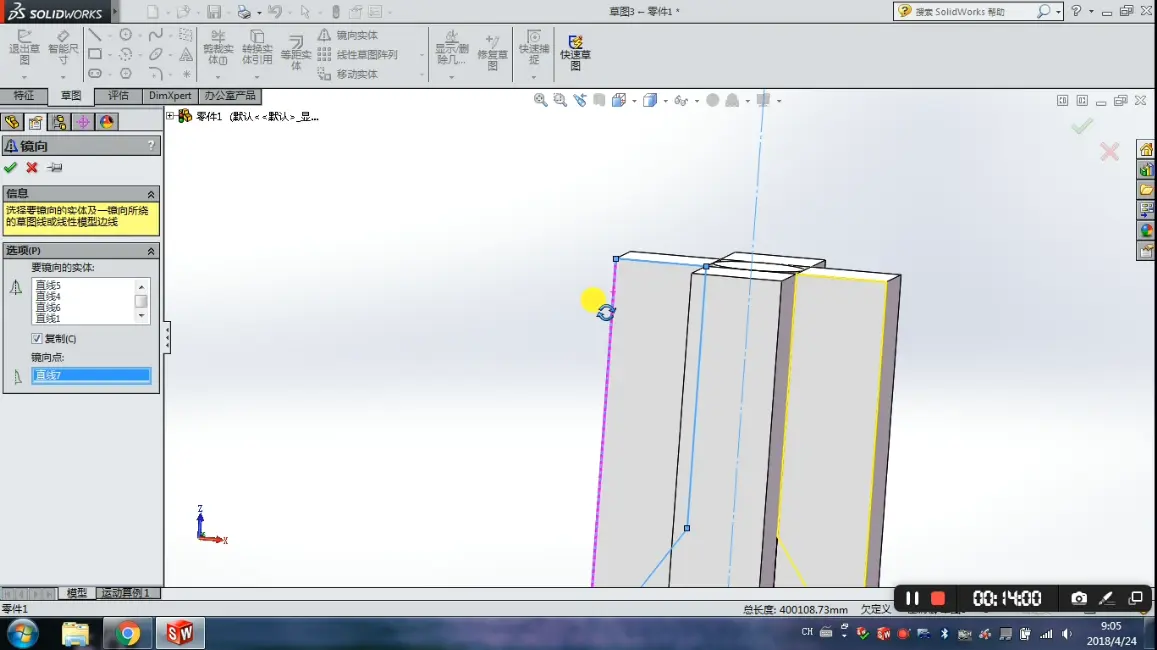Screen dimensions: 1157x650
Task: Select 直线5 in entities to mirror list
Action: [48, 286]
